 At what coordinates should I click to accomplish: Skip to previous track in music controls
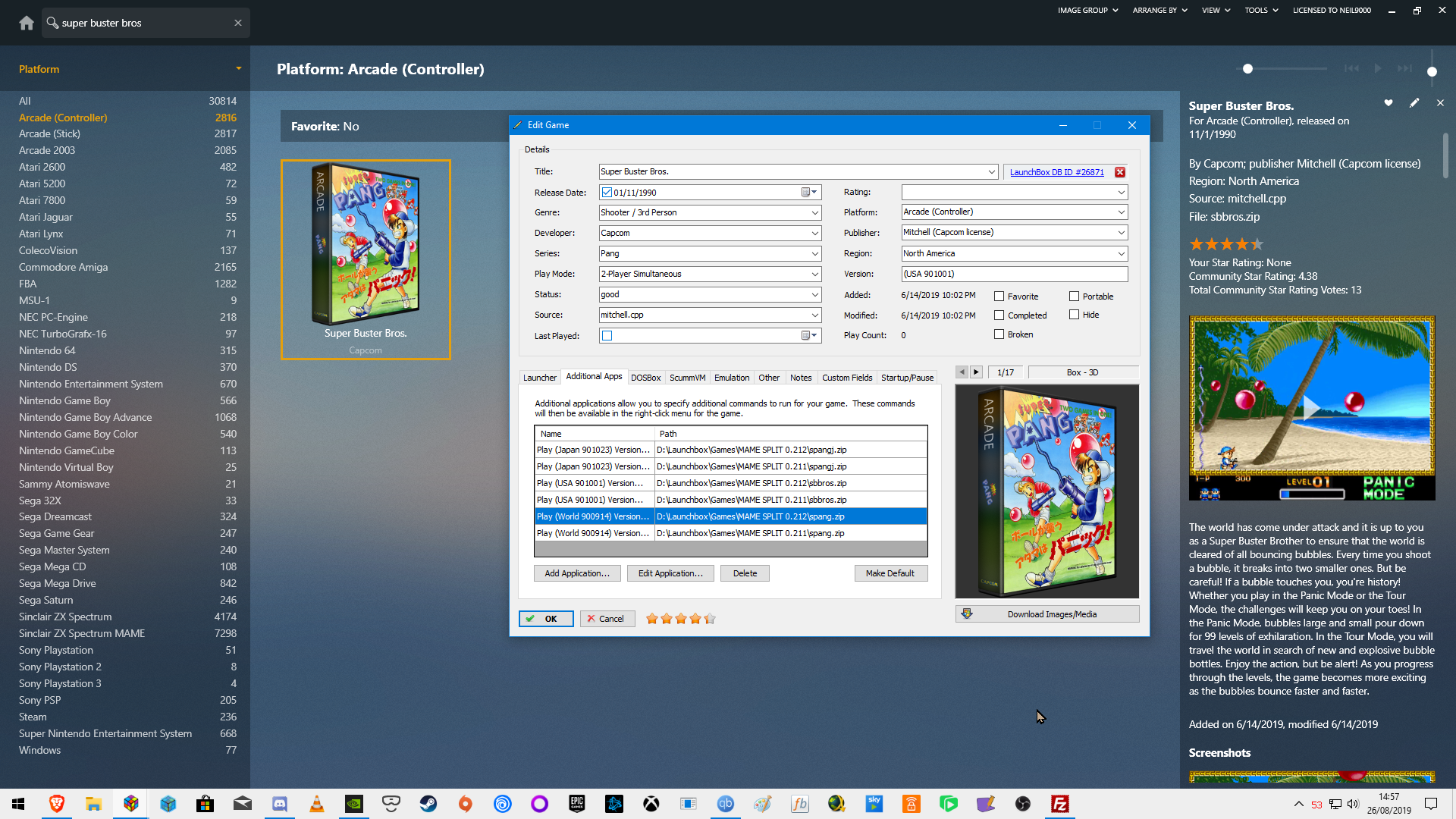[x=1351, y=68]
